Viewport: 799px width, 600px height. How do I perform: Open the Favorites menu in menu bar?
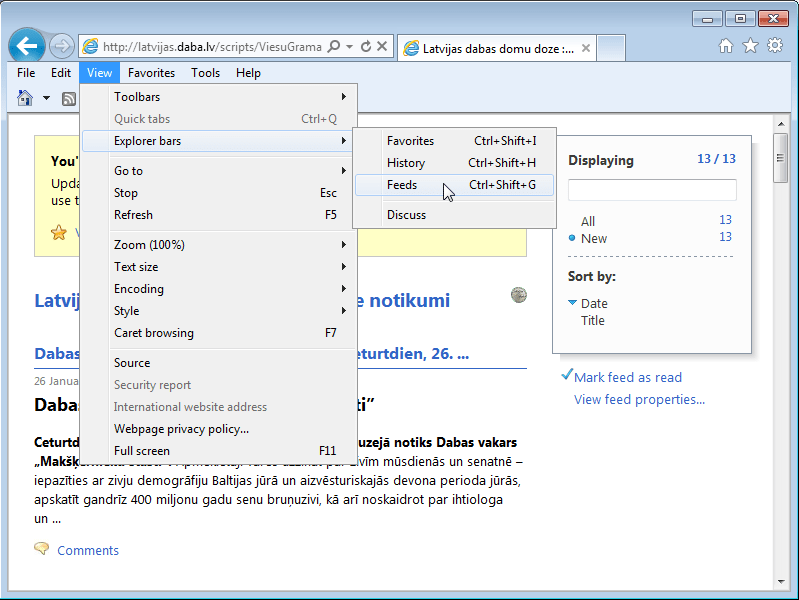pyautogui.click(x=151, y=73)
